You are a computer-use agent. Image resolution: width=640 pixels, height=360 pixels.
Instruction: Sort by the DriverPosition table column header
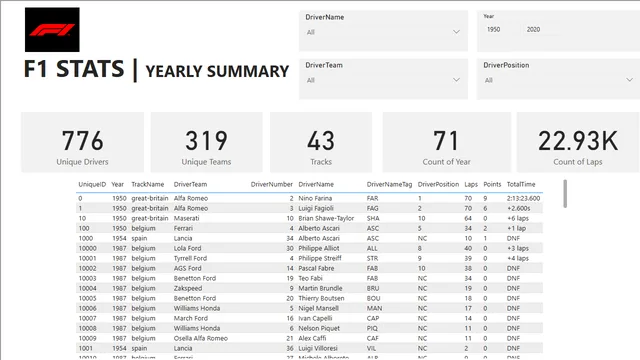tap(438, 184)
